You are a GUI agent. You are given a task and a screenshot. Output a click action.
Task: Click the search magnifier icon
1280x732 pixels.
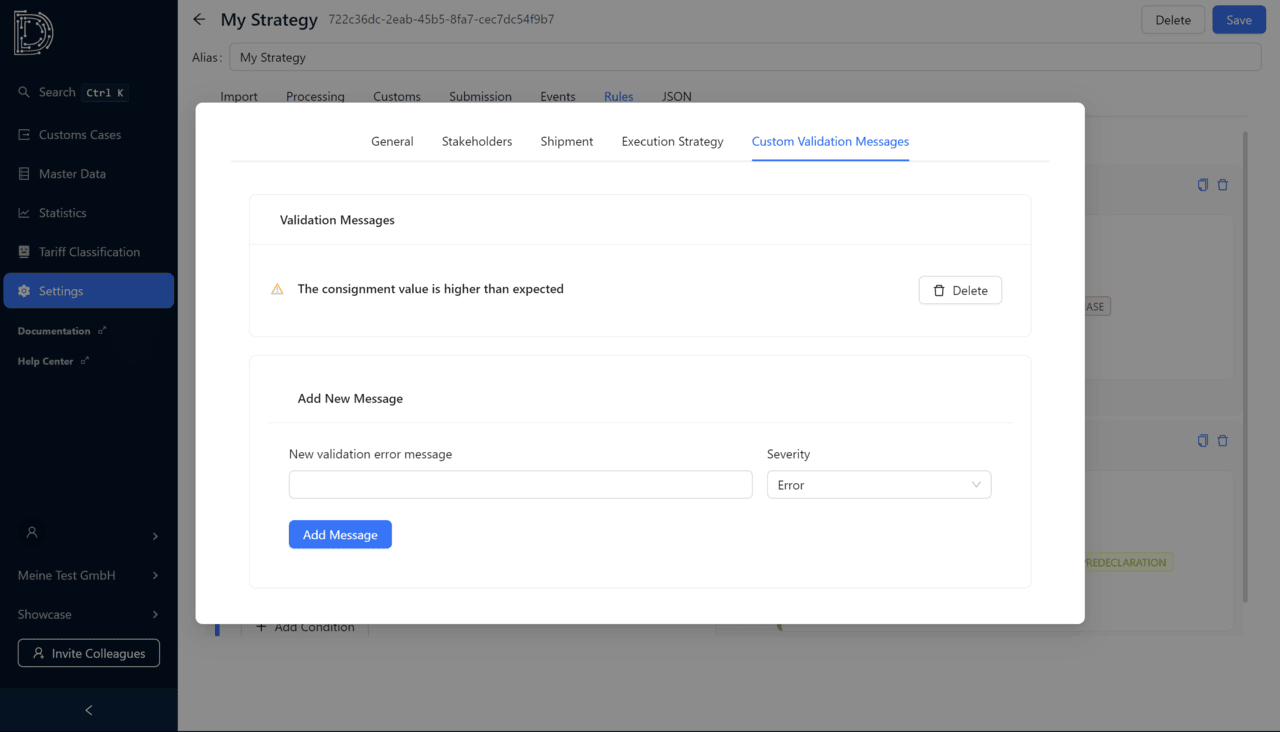tap(24, 92)
